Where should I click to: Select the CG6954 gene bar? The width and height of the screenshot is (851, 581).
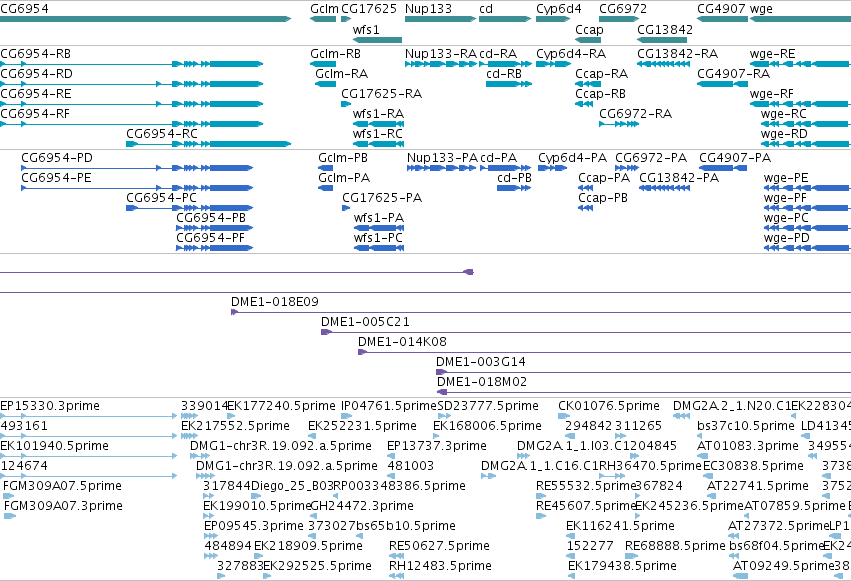[x=145, y=19]
